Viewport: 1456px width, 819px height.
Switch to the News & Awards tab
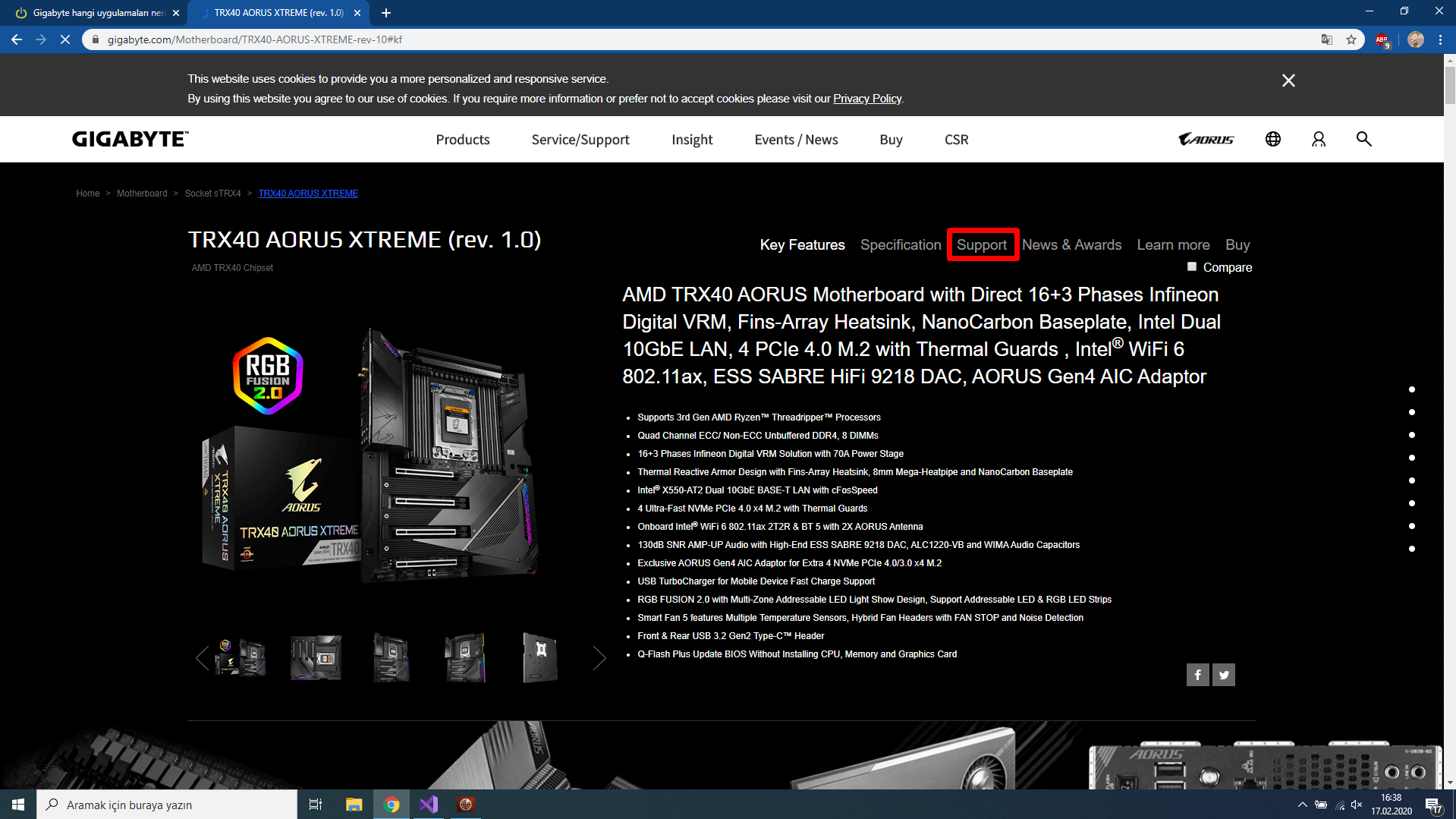1071,244
